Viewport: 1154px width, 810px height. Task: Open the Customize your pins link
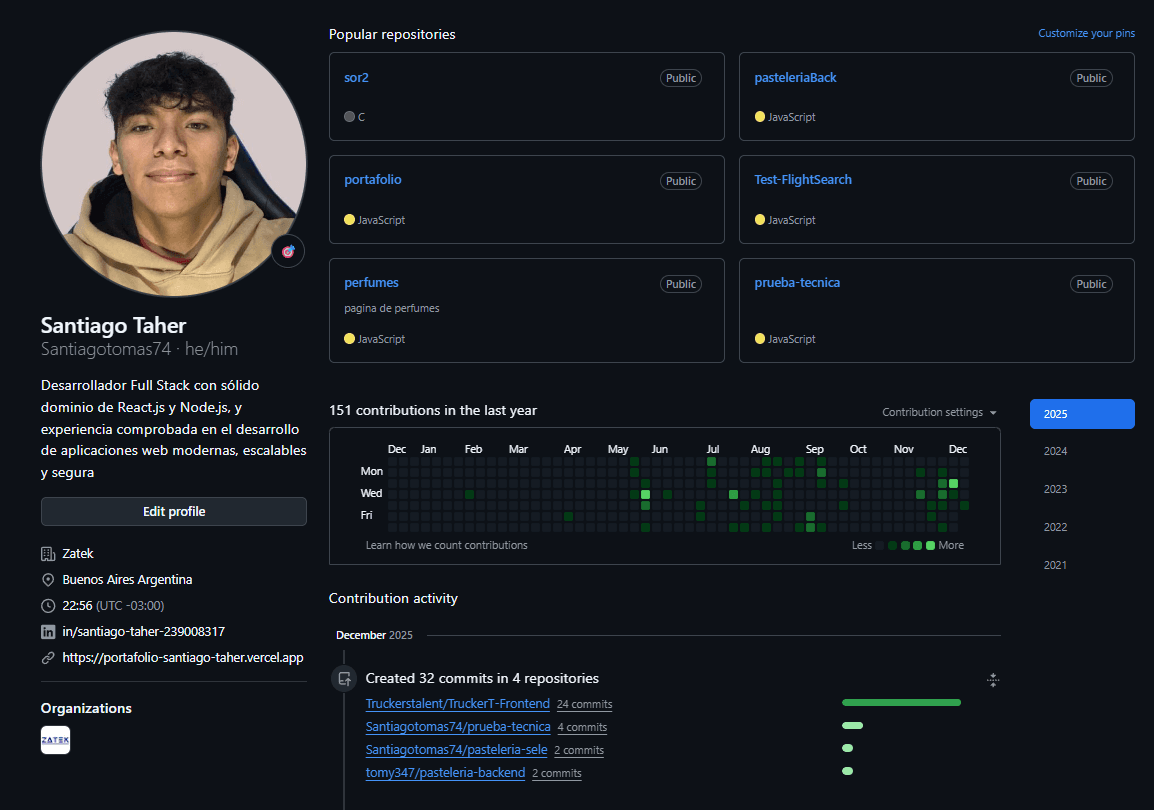coord(1086,33)
